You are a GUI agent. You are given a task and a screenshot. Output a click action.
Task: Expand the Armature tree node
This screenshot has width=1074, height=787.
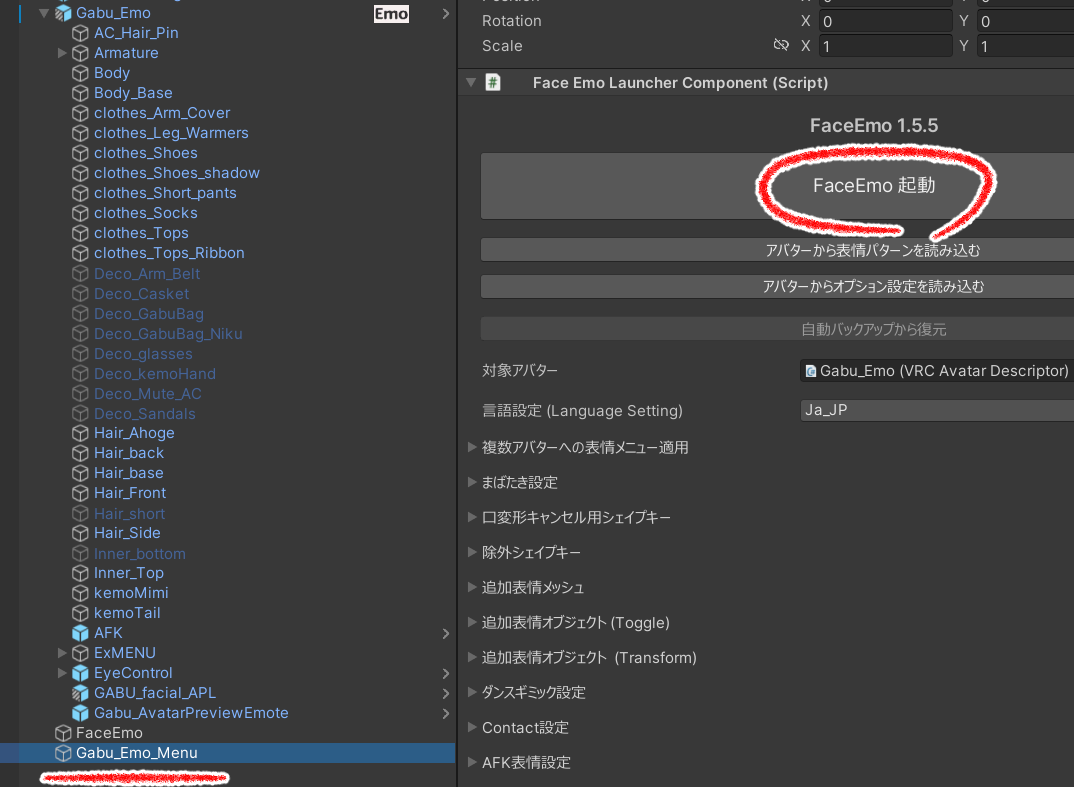pyautogui.click(x=62, y=53)
